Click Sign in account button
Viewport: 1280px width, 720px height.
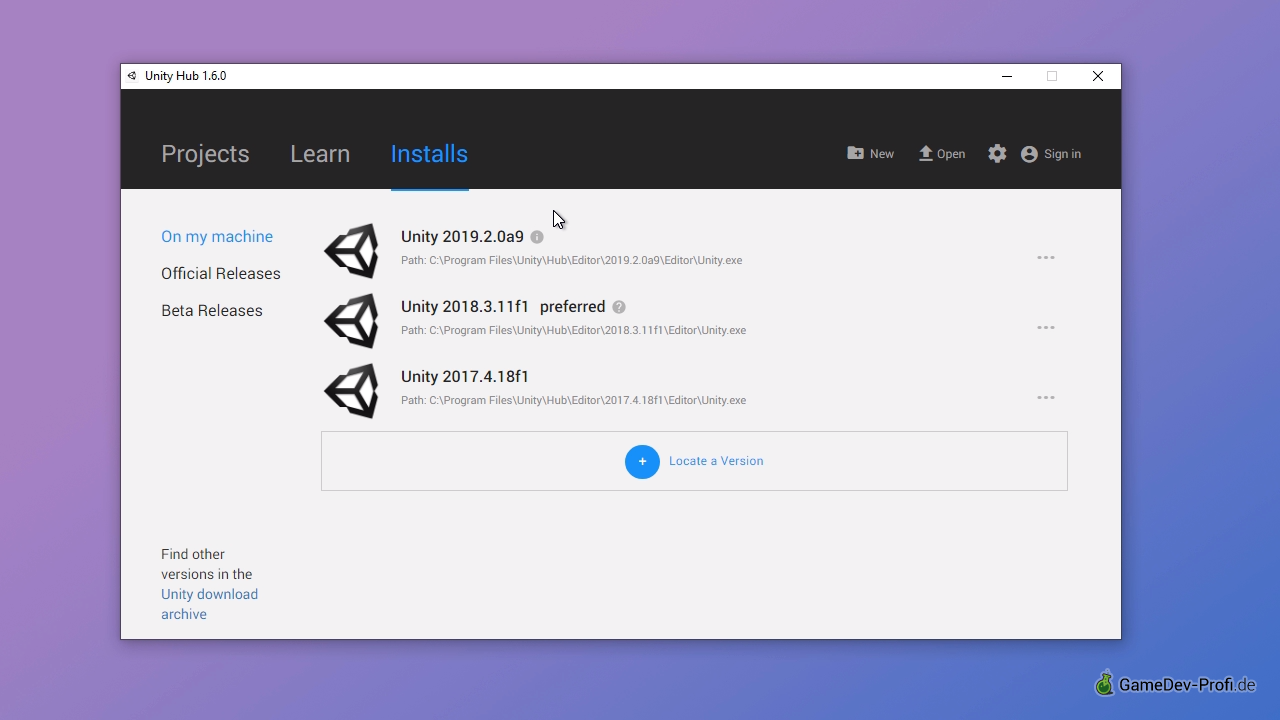point(1051,154)
